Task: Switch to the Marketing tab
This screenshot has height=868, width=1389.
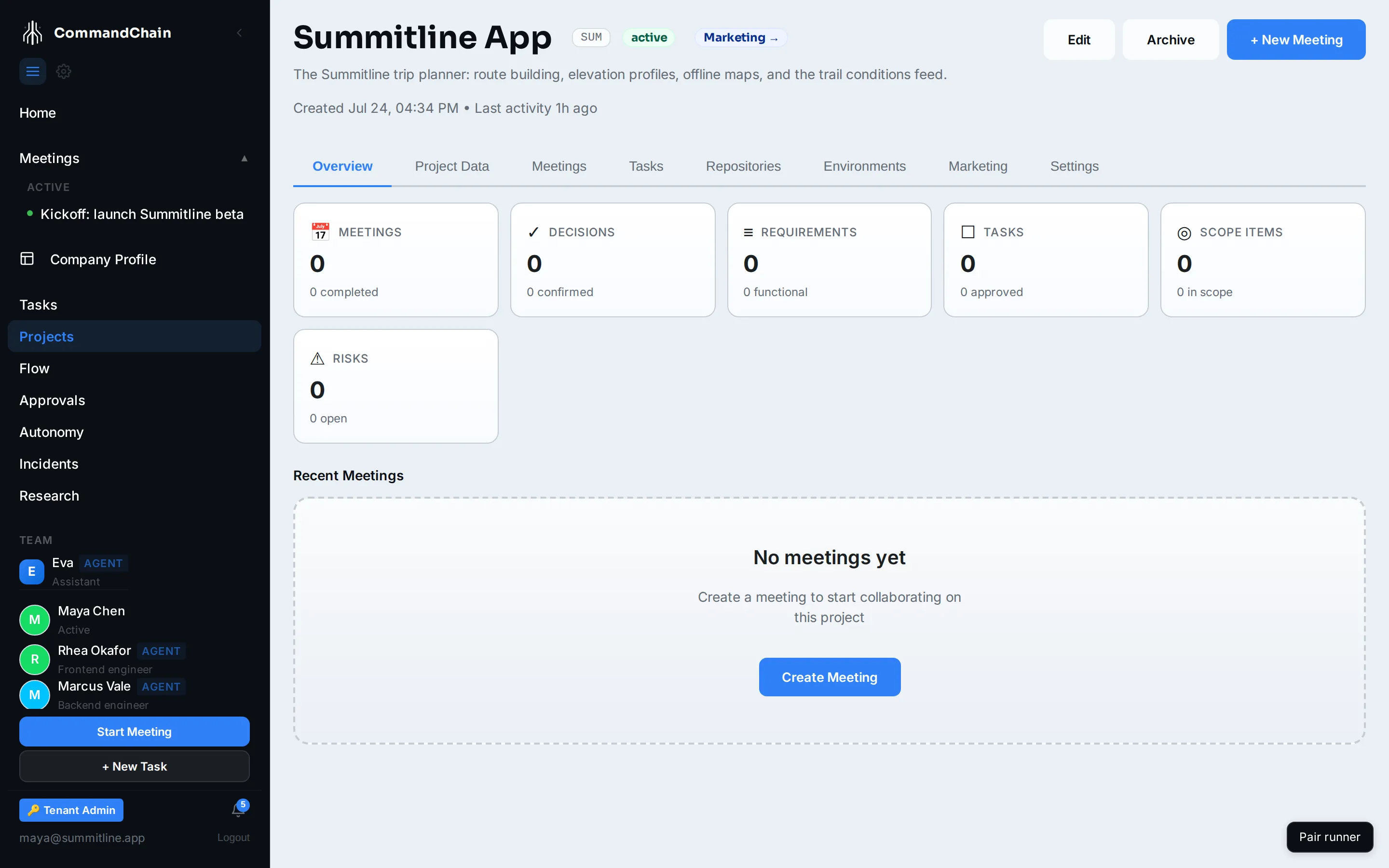Action: (x=978, y=166)
